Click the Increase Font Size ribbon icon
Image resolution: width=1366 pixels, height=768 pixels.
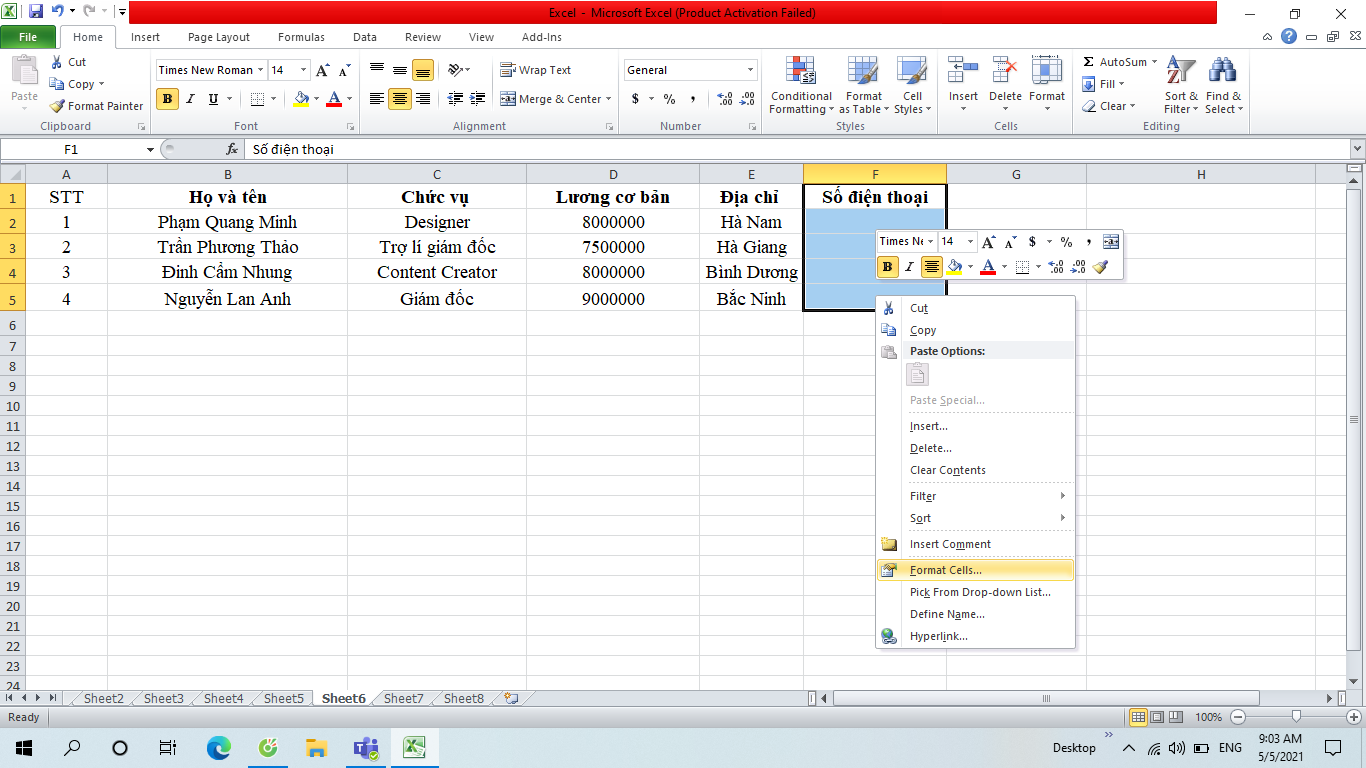tap(323, 70)
